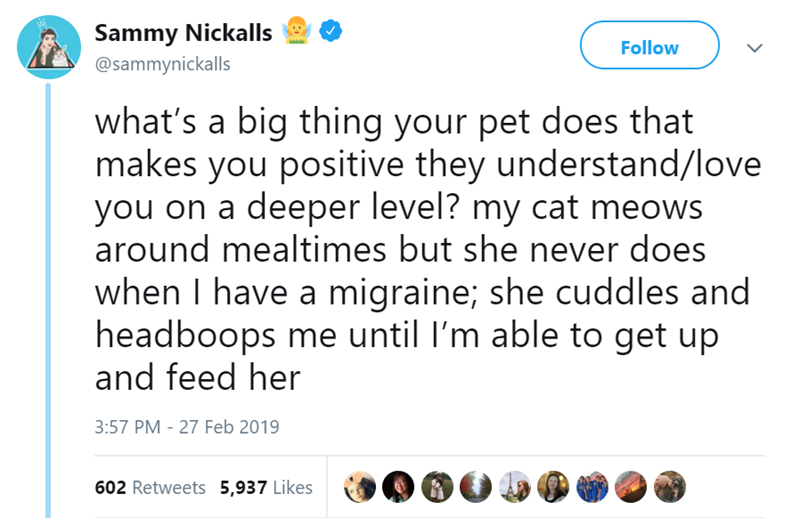View the 5,937 Likes list
This screenshot has width=800, height=518.
click(x=266, y=487)
